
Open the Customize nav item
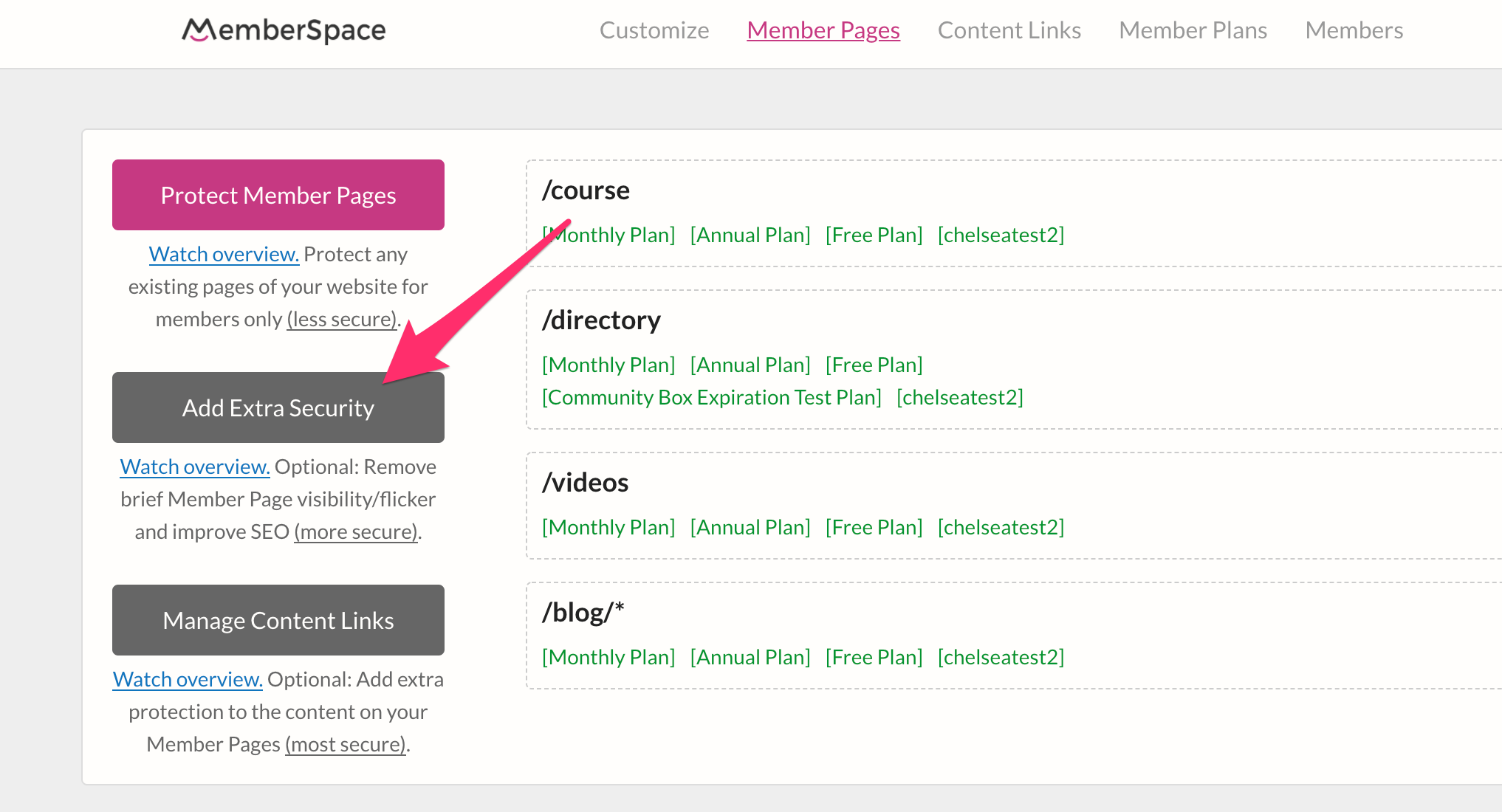(654, 30)
